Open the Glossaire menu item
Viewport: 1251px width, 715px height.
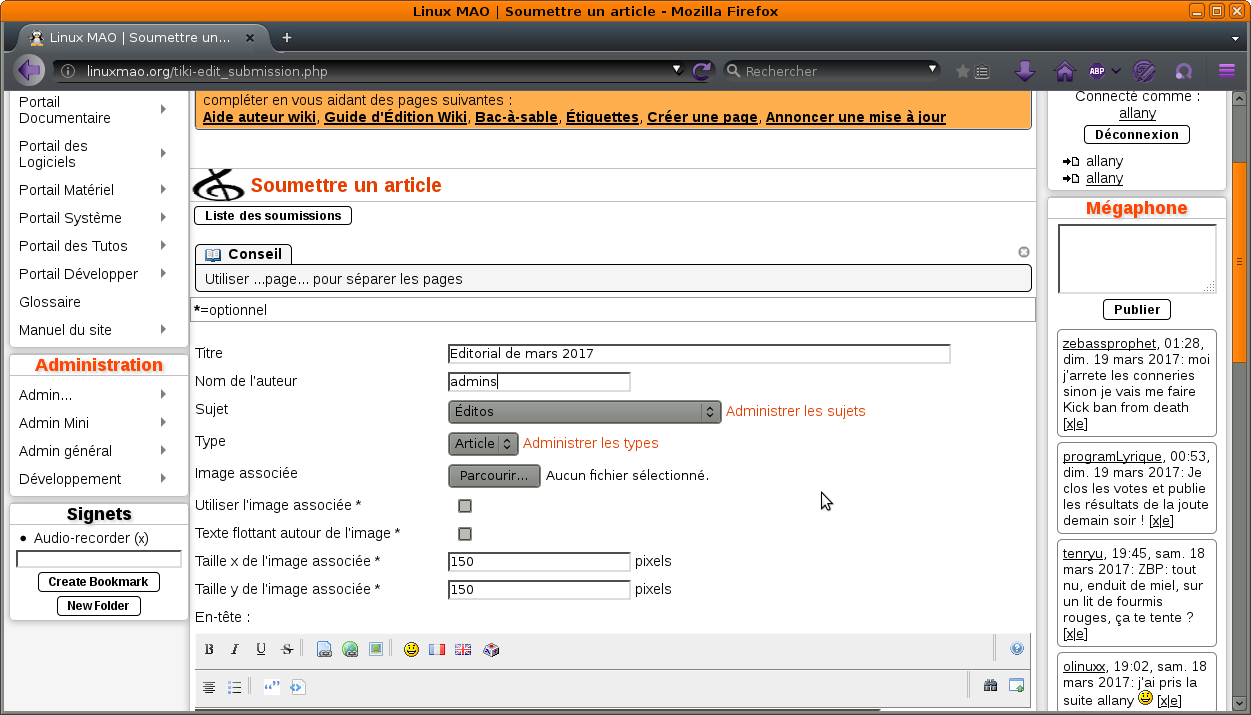pos(50,302)
